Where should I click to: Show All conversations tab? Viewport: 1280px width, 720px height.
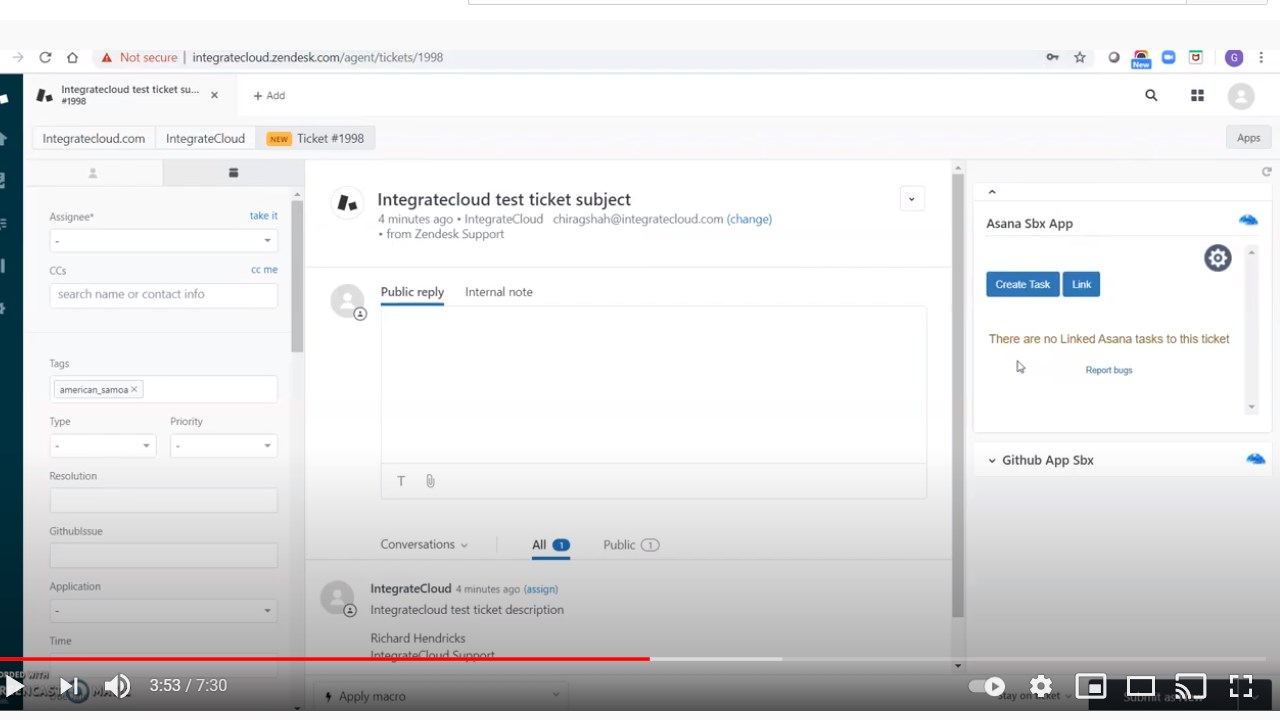pos(550,545)
